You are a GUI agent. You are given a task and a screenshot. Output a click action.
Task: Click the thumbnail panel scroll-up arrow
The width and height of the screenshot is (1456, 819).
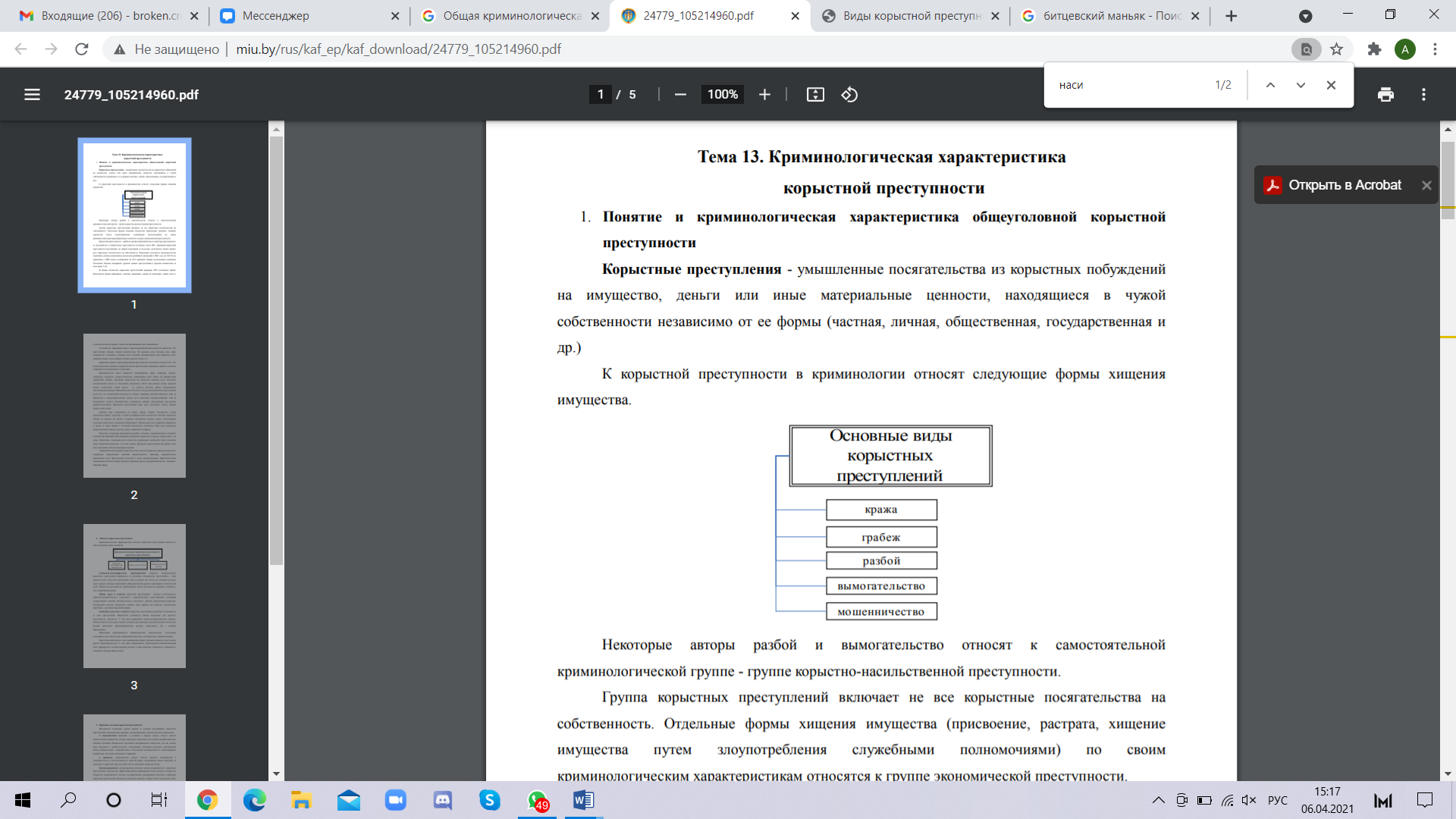[x=276, y=129]
